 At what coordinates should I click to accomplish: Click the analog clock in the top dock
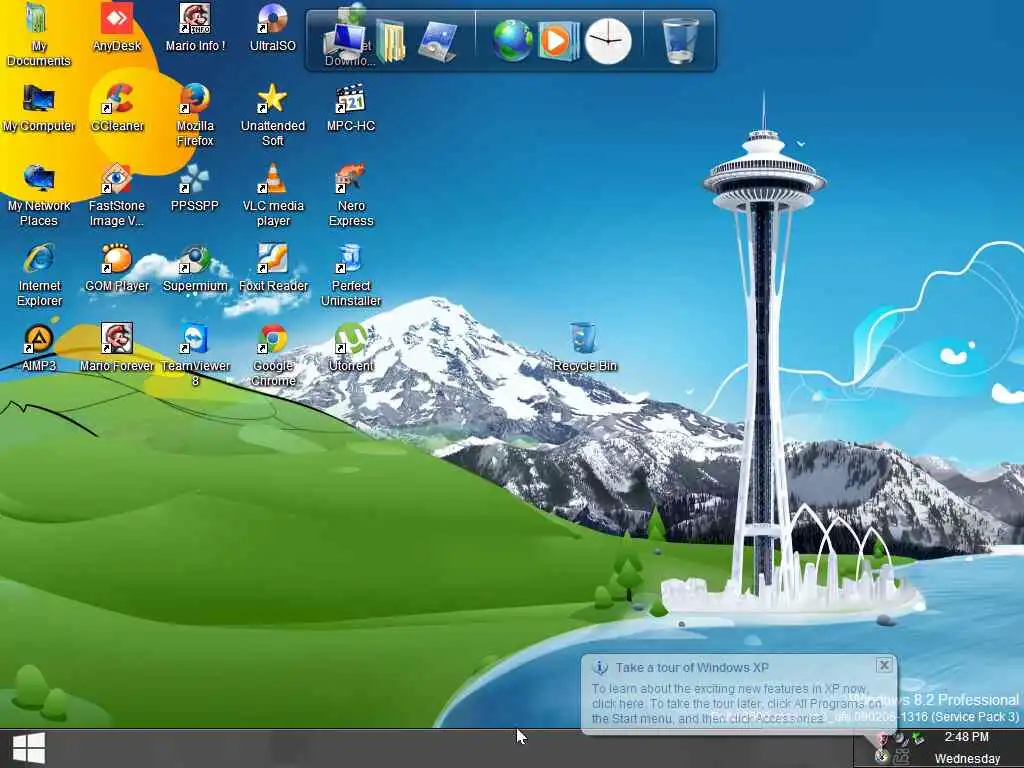(x=608, y=41)
